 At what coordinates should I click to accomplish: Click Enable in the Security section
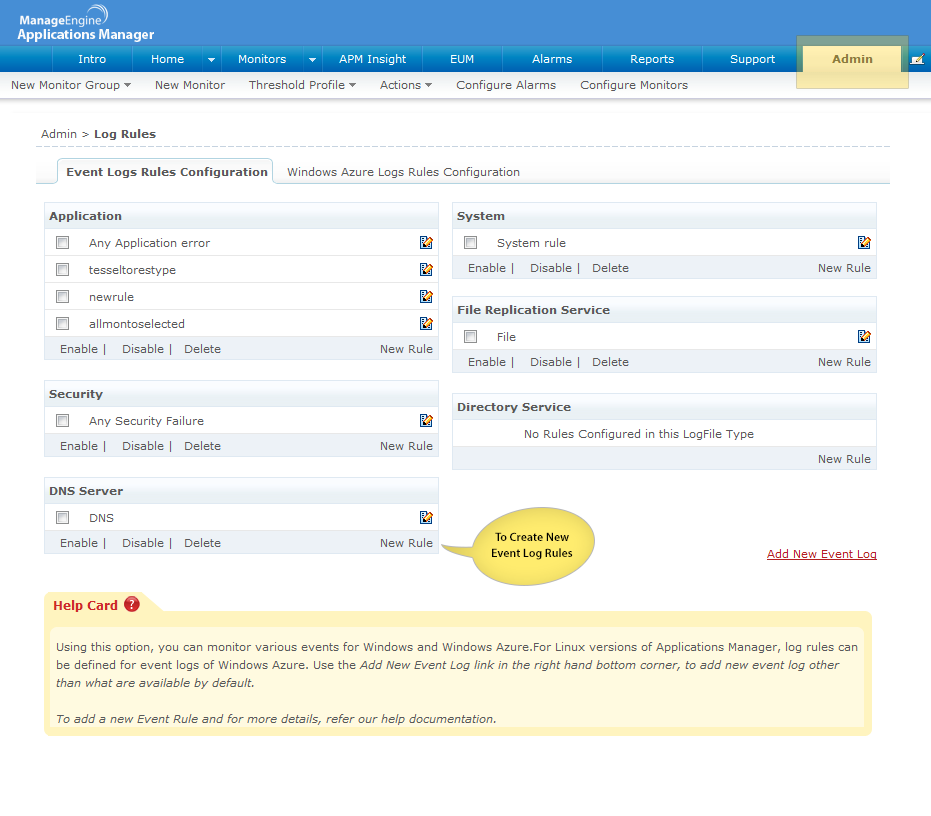click(78, 445)
